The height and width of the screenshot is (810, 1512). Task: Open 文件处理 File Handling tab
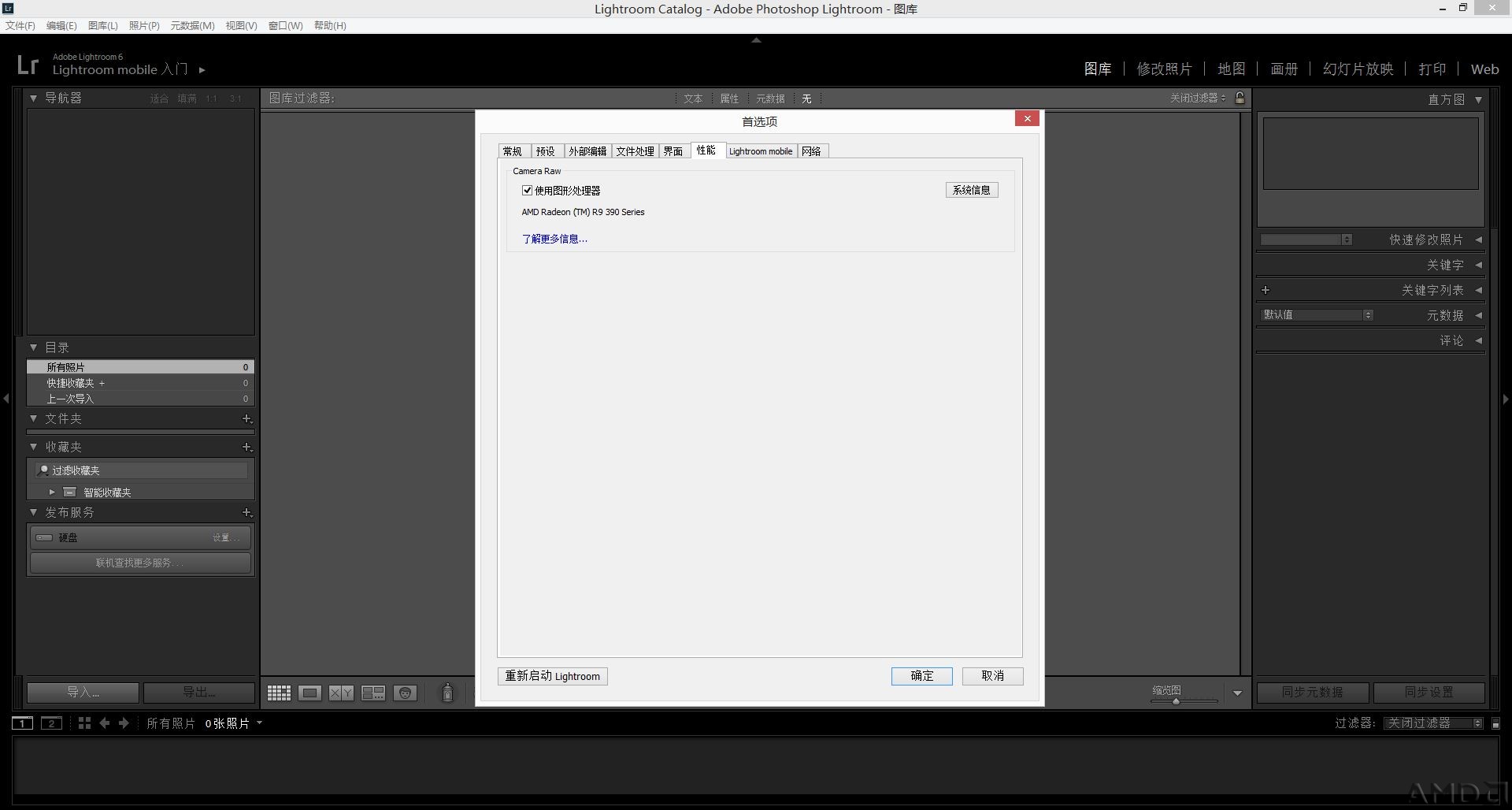[635, 151]
